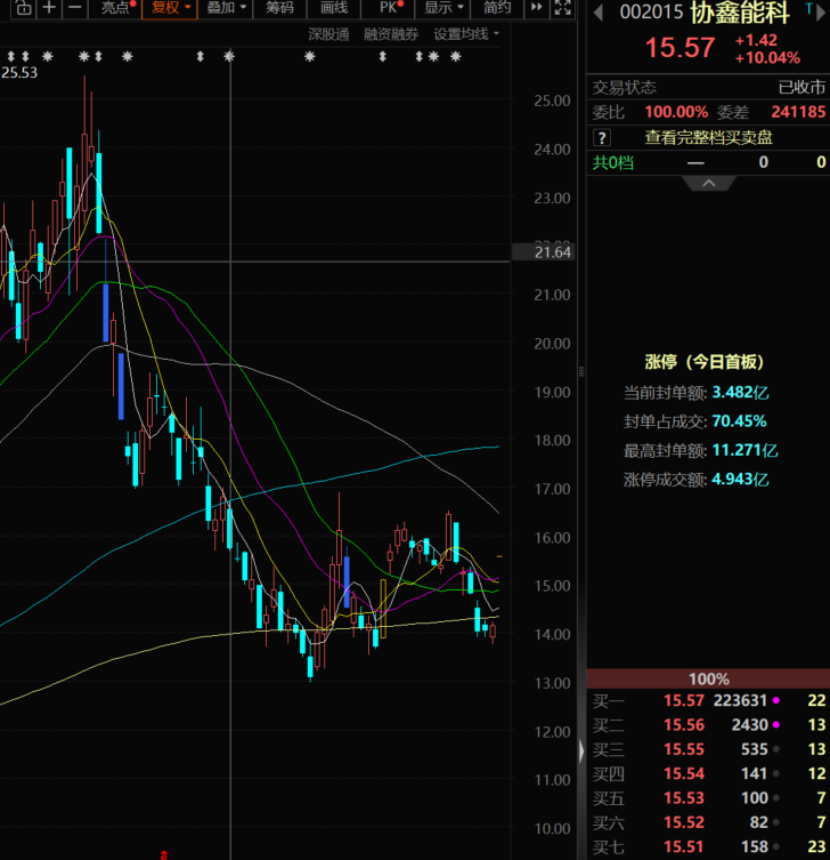Activate the 画线 drawing tools
Image resolution: width=830 pixels, height=860 pixels.
click(x=334, y=8)
